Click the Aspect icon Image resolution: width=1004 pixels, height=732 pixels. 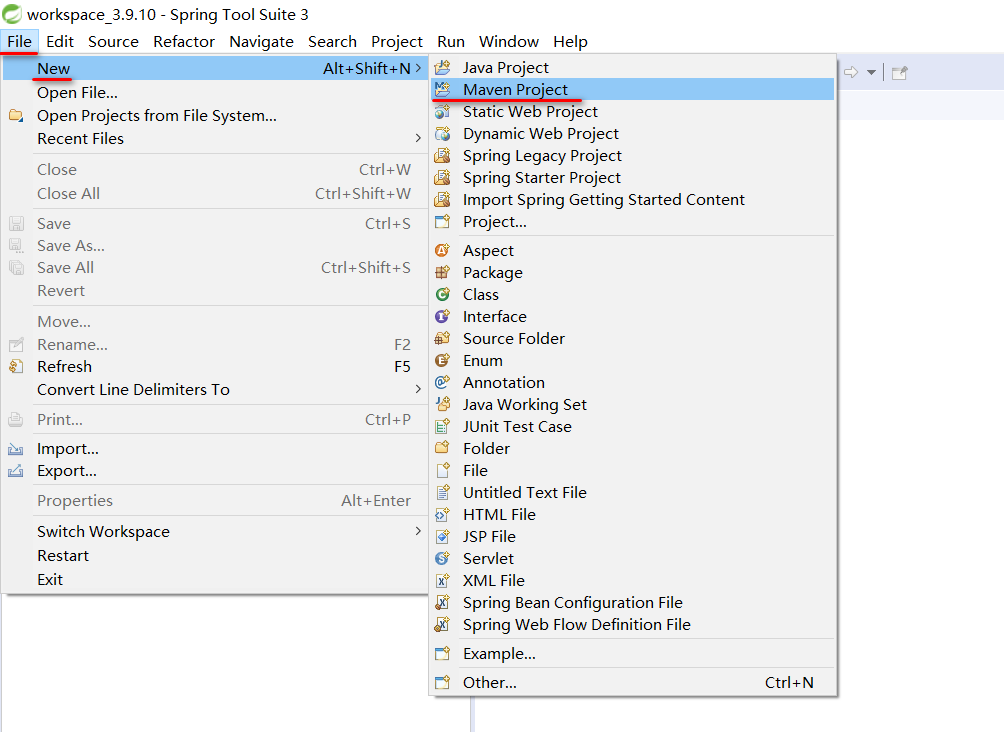[442, 250]
